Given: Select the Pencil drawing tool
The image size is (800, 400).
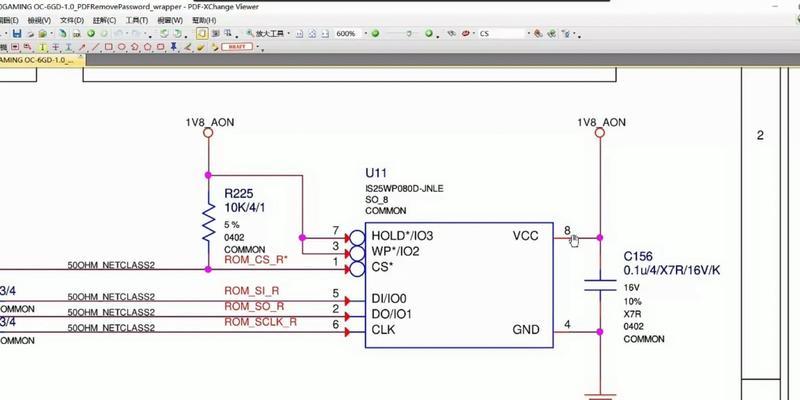Looking at the screenshot, I should tap(187, 47).
